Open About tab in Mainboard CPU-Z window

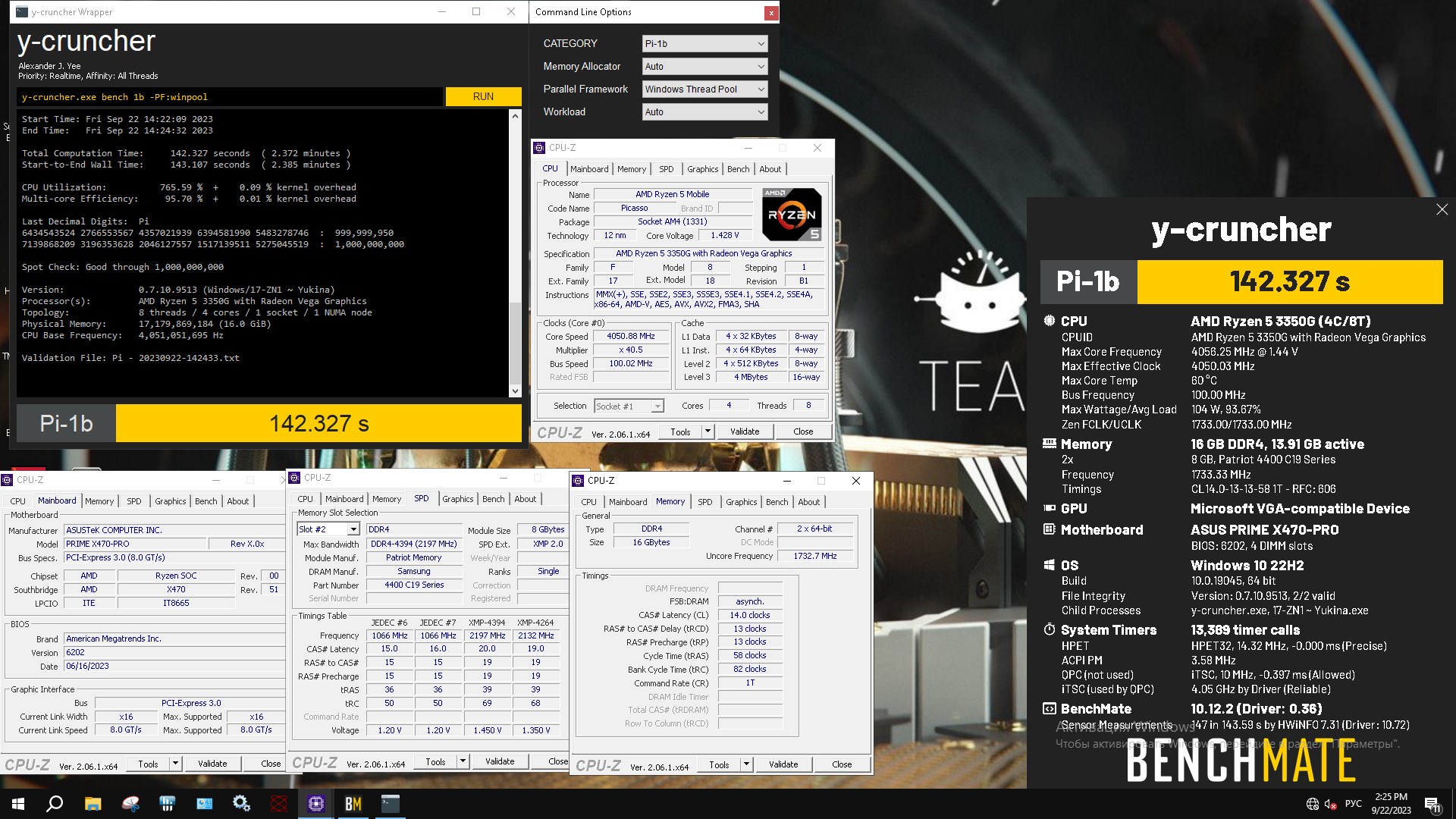coord(237,501)
